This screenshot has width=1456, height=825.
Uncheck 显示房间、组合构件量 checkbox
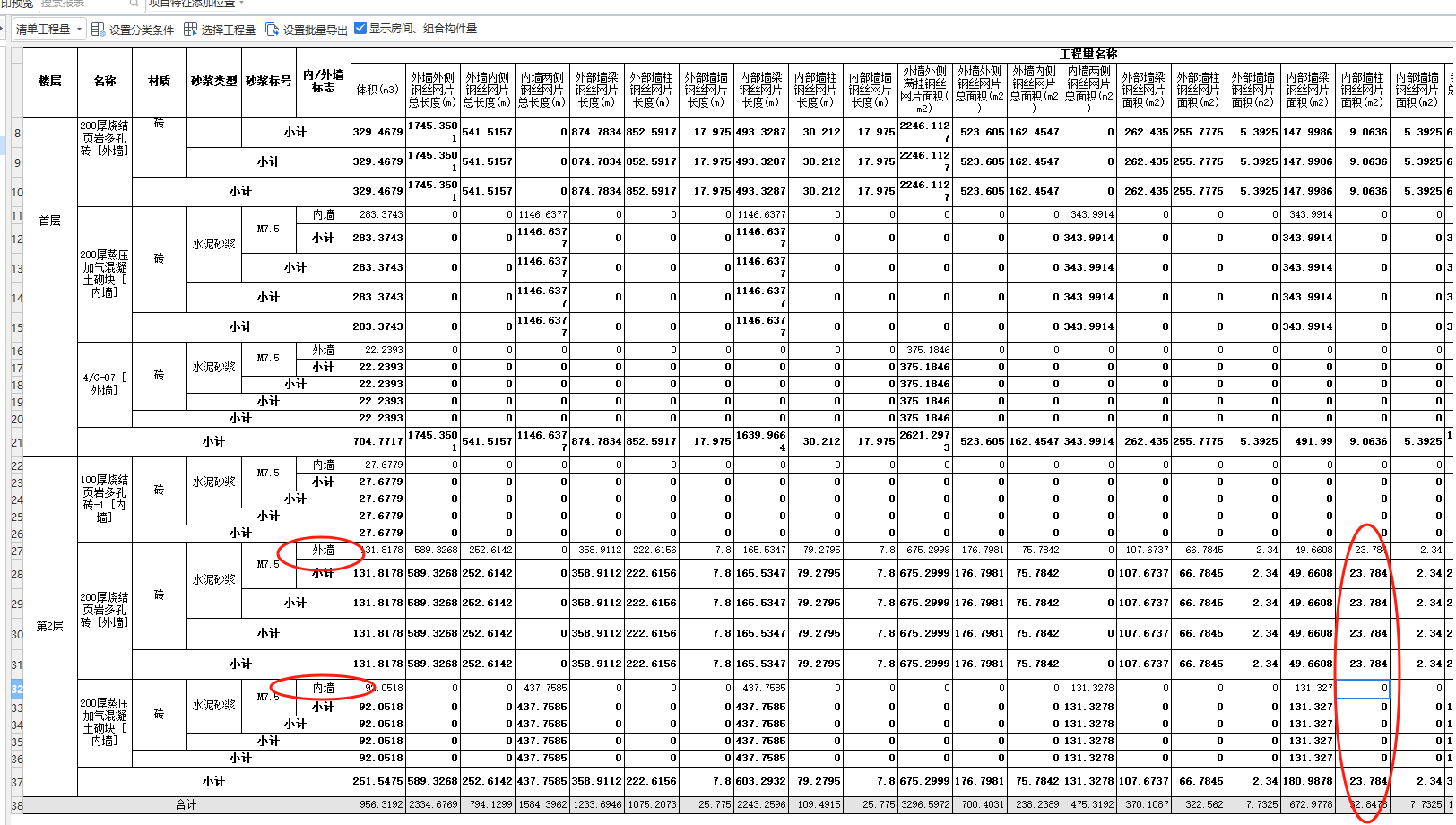[x=360, y=28]
